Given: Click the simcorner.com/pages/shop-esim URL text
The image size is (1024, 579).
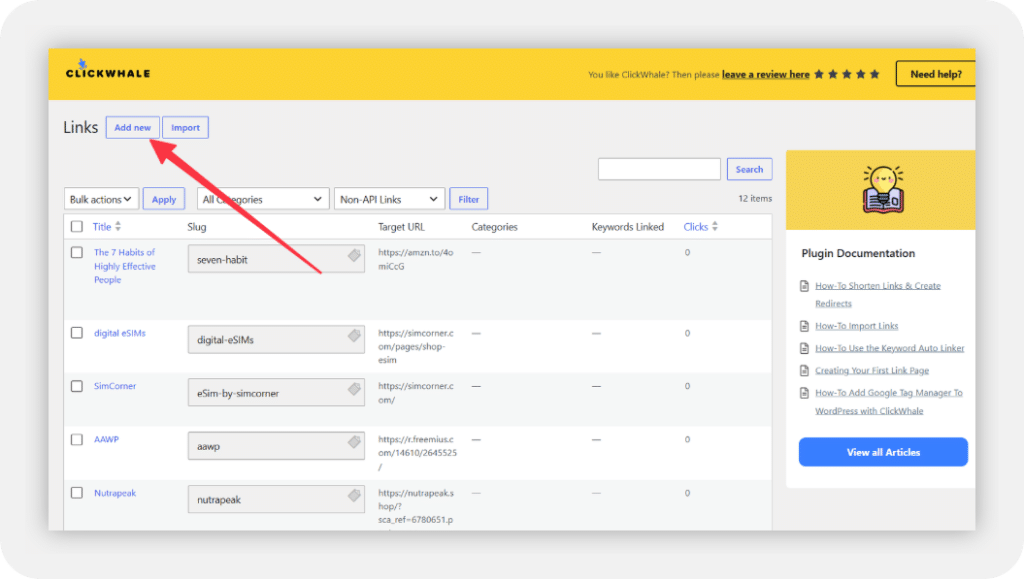Looking at the screenshot, I should click(x=415, y=346).
